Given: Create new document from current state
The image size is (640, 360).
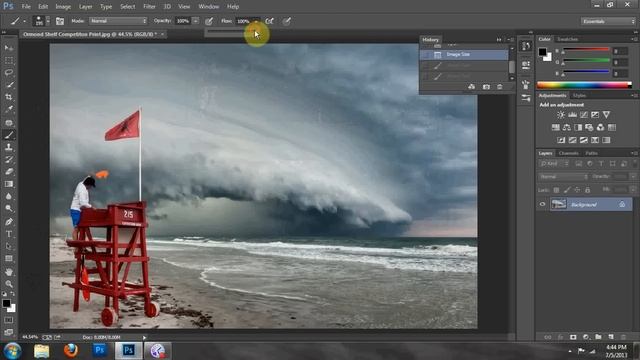Looking at the screenshot, I should [471, 87].
